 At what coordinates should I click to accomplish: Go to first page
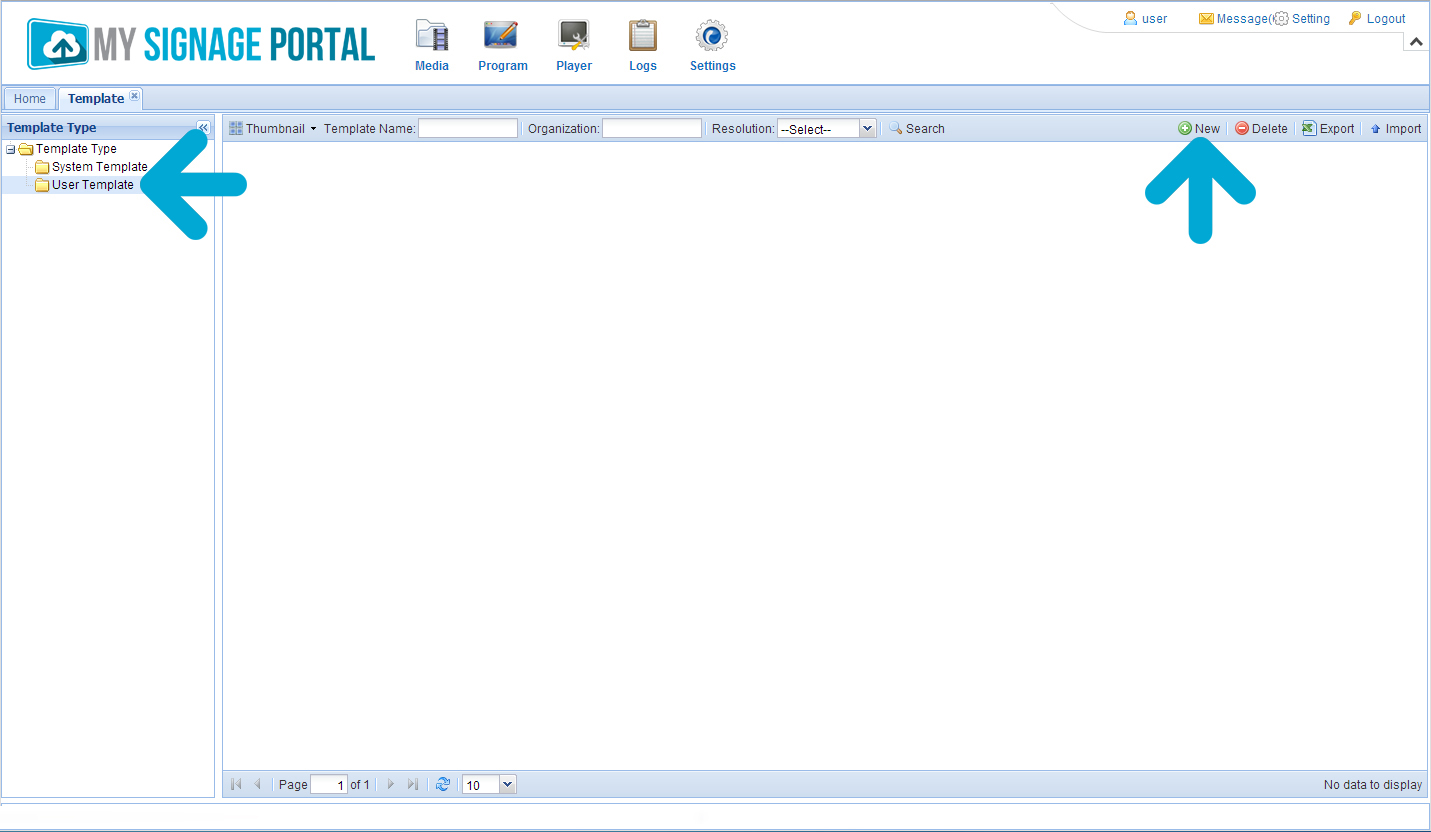point(236,785)
